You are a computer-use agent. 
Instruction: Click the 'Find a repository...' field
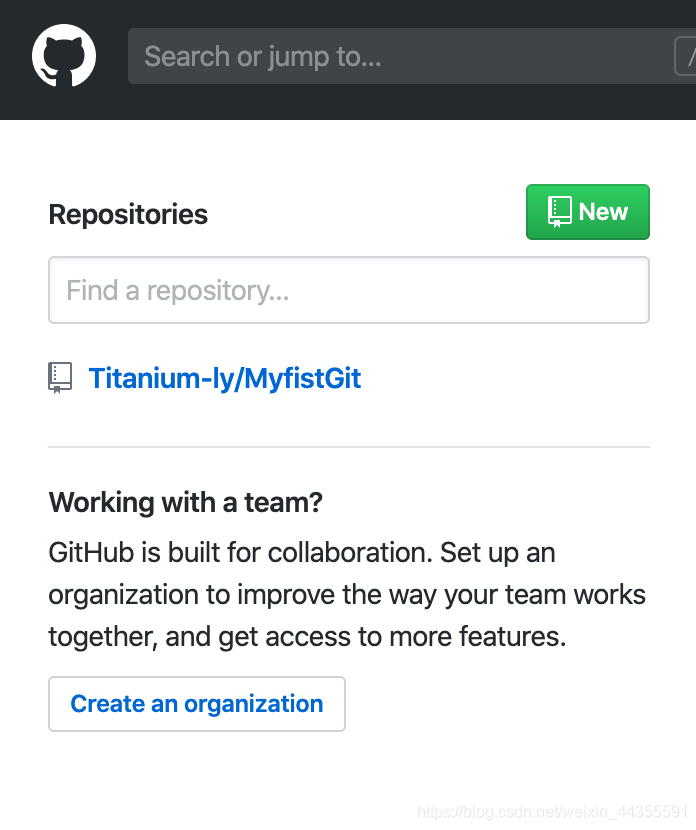(x=349, y=290)
